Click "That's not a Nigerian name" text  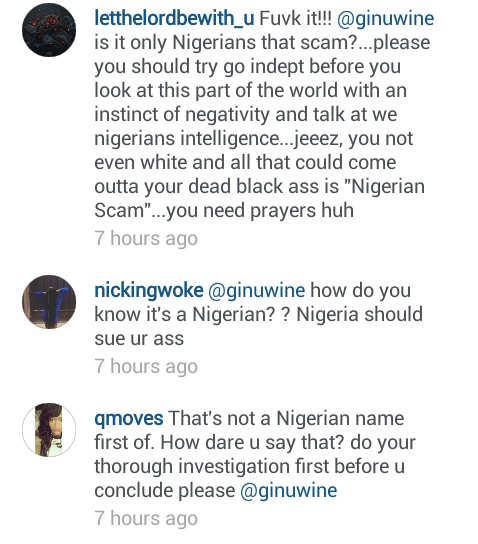(286, 419)
